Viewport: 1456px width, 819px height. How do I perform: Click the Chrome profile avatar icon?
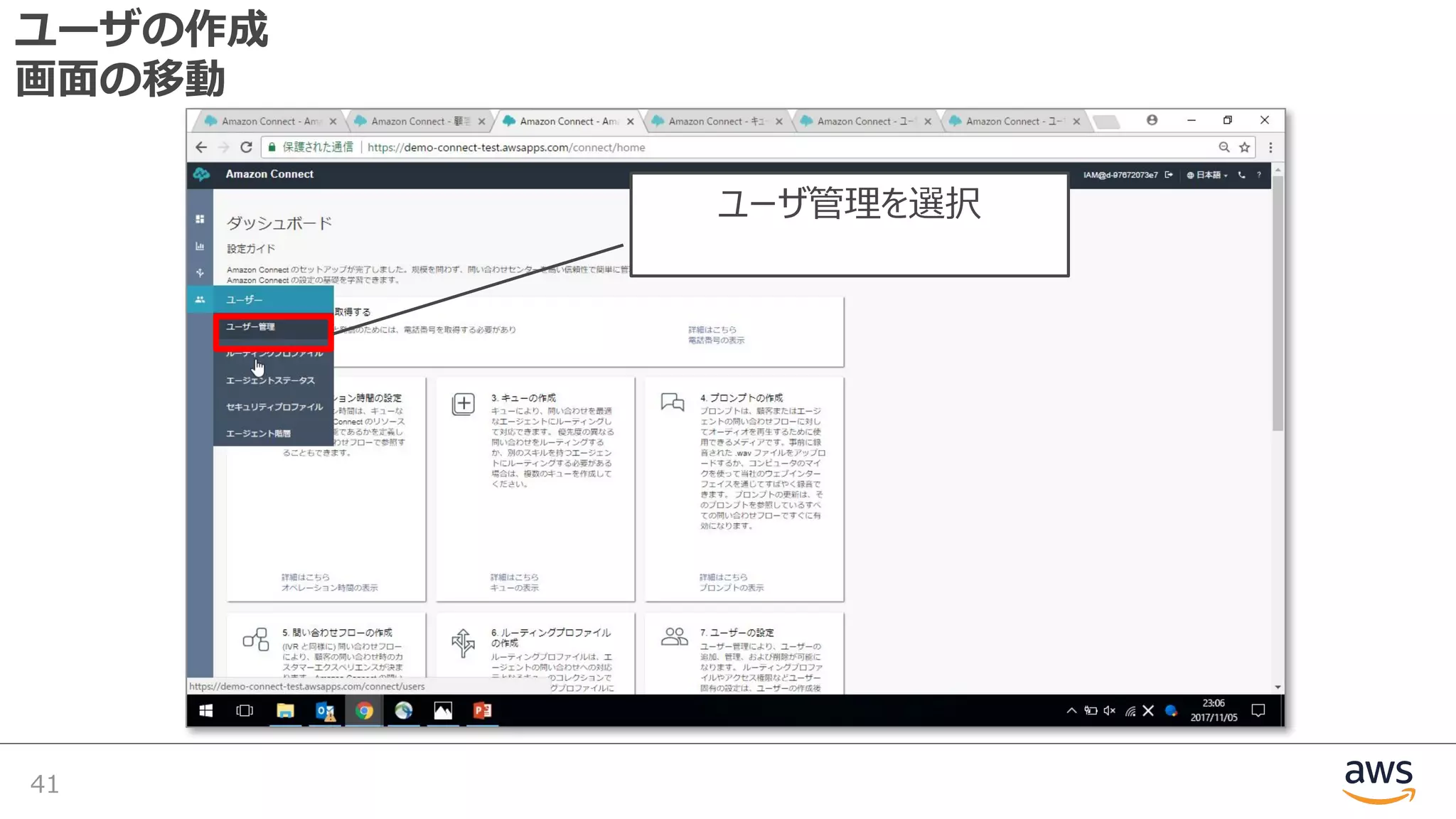(x=1152, y=120)
